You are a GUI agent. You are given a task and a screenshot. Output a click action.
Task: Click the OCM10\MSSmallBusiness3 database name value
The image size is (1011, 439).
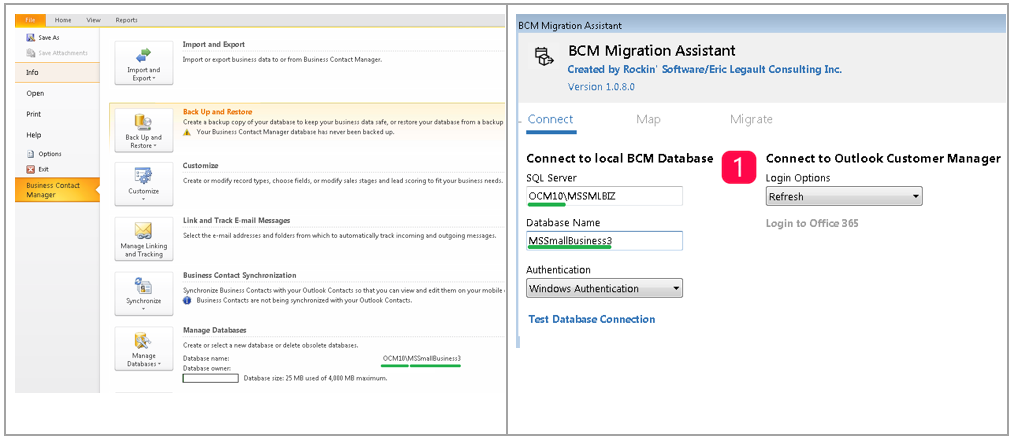pyautogui.click(x=422, y=358)
